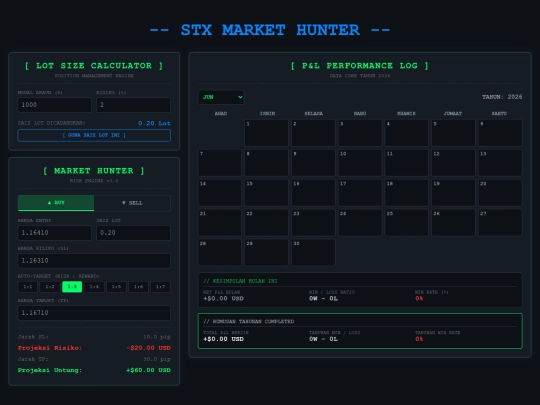Open calendar day 12 cell
The height and width of the screenshot is (405, 540).
[x=454, y=163]
